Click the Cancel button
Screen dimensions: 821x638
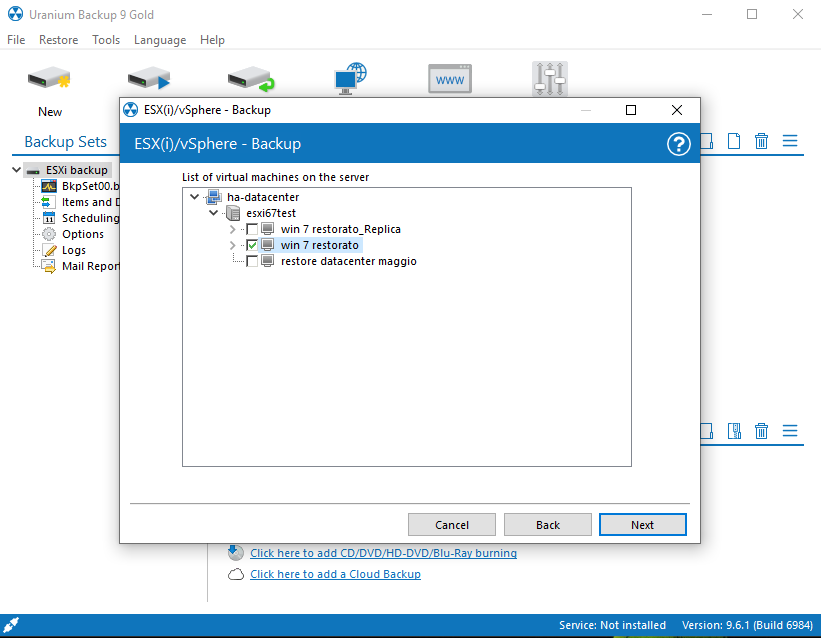click(x=452, y=525)
